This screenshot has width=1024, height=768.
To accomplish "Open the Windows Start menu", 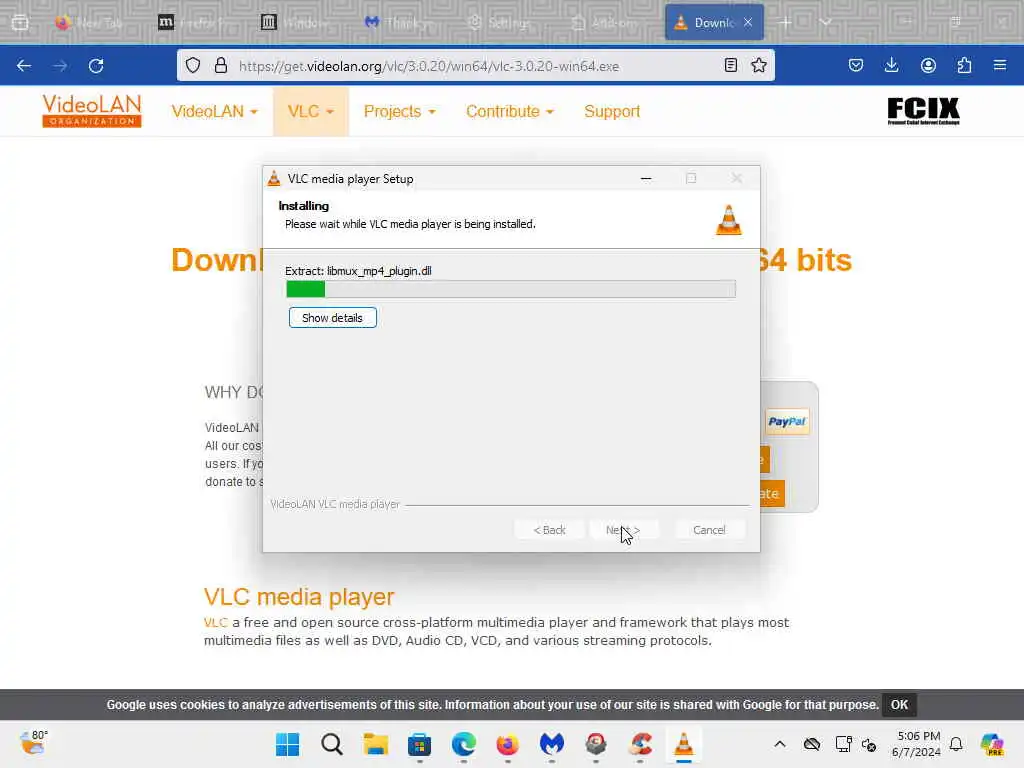I will (x=287, y=744).
